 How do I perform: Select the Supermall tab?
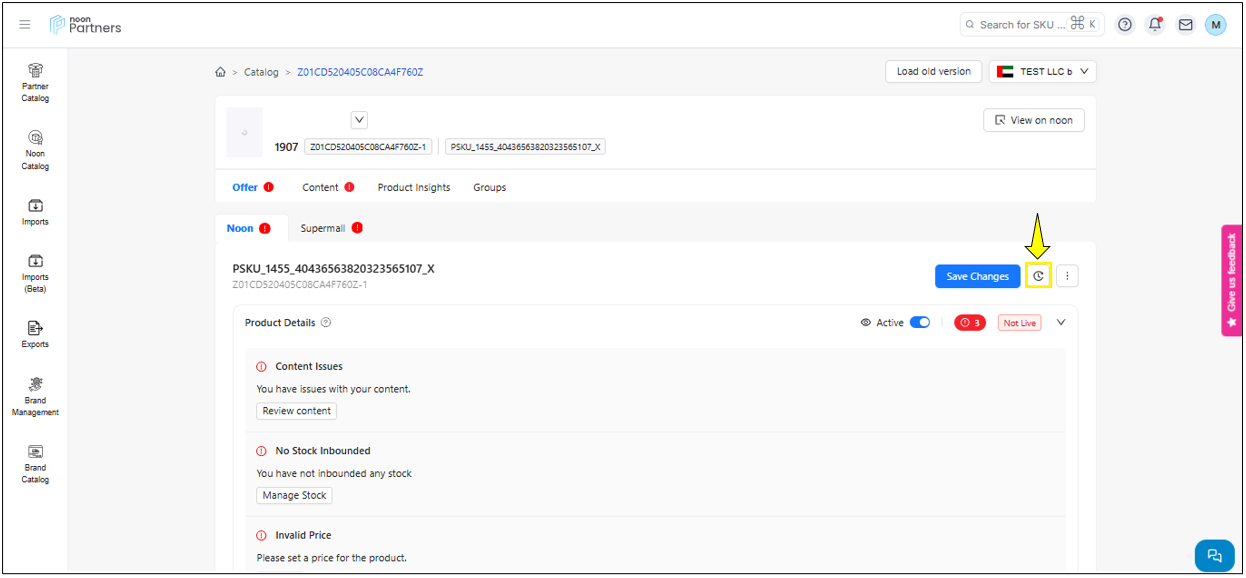click(x=323, y=228)
